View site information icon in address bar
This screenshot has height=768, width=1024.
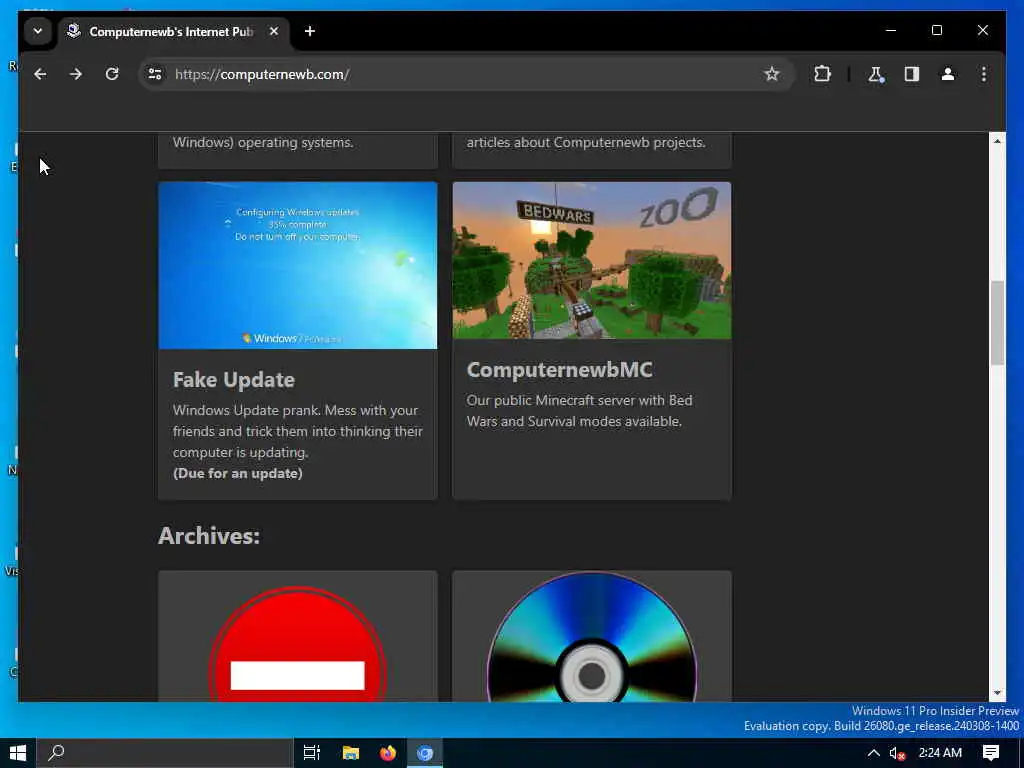point(155,74)
